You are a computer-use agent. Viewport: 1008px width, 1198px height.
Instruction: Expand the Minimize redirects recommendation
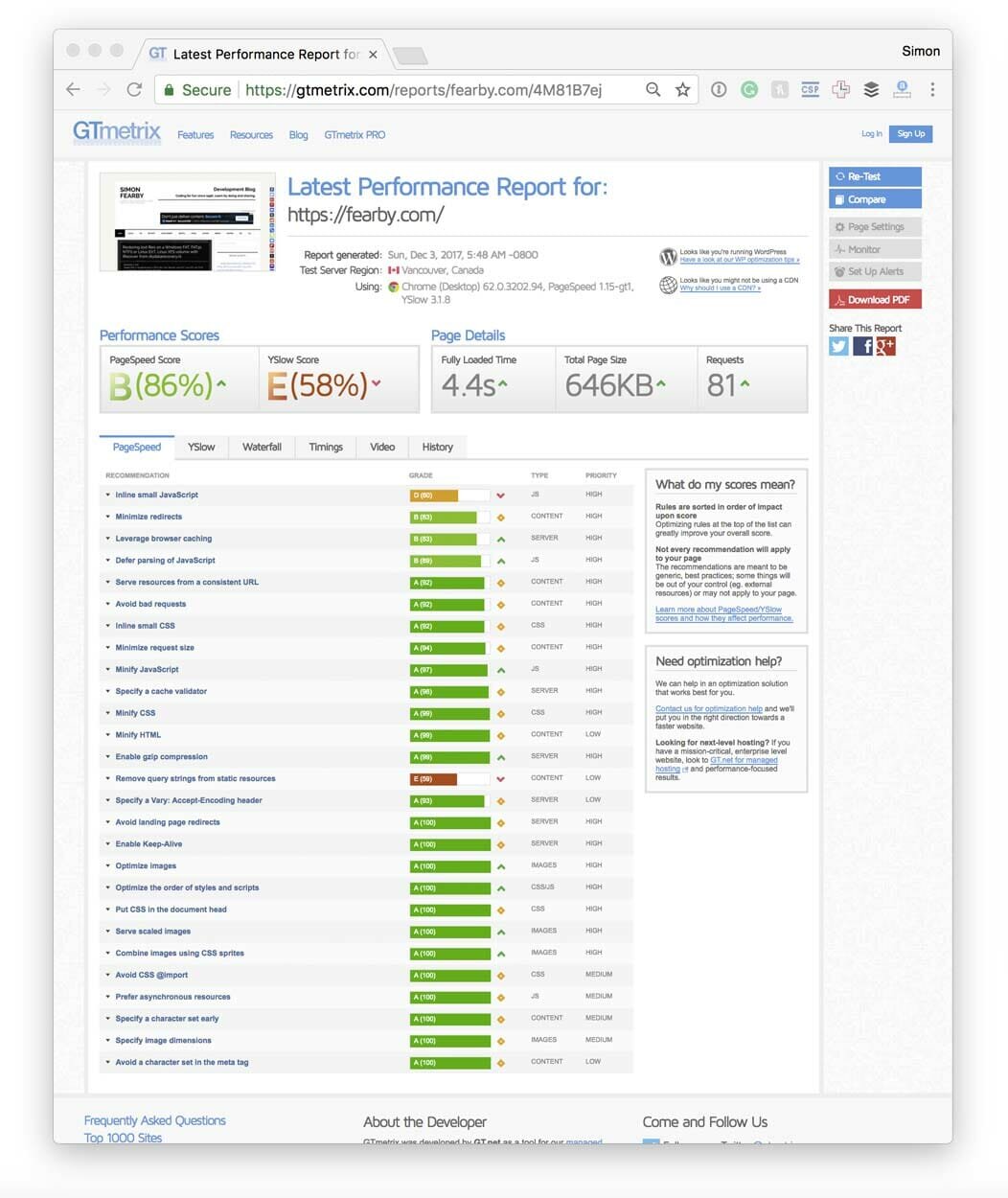click(x=151, y=517)
